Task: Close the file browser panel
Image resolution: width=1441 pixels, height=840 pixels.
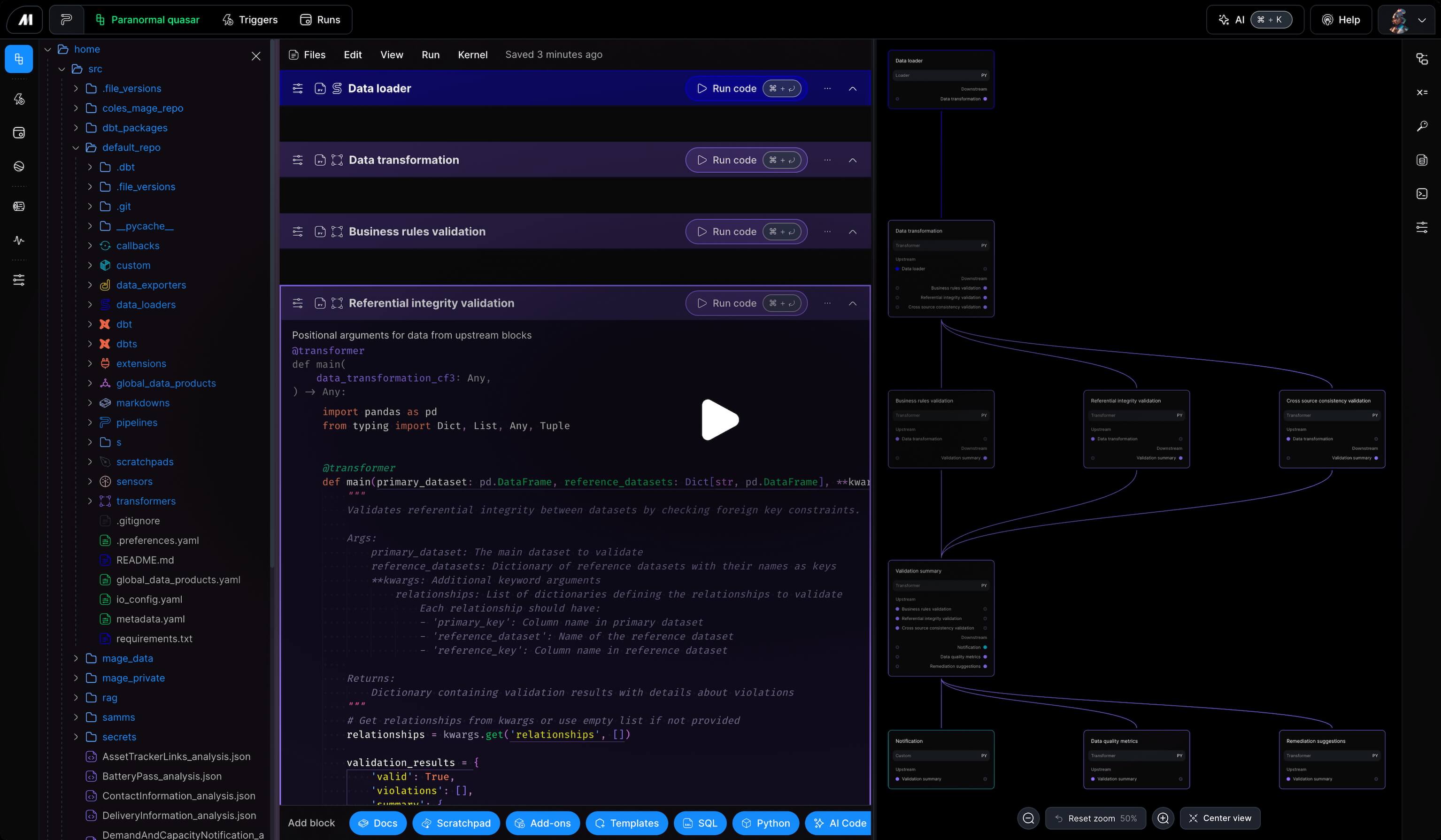Action: click(x=255, y=56)
